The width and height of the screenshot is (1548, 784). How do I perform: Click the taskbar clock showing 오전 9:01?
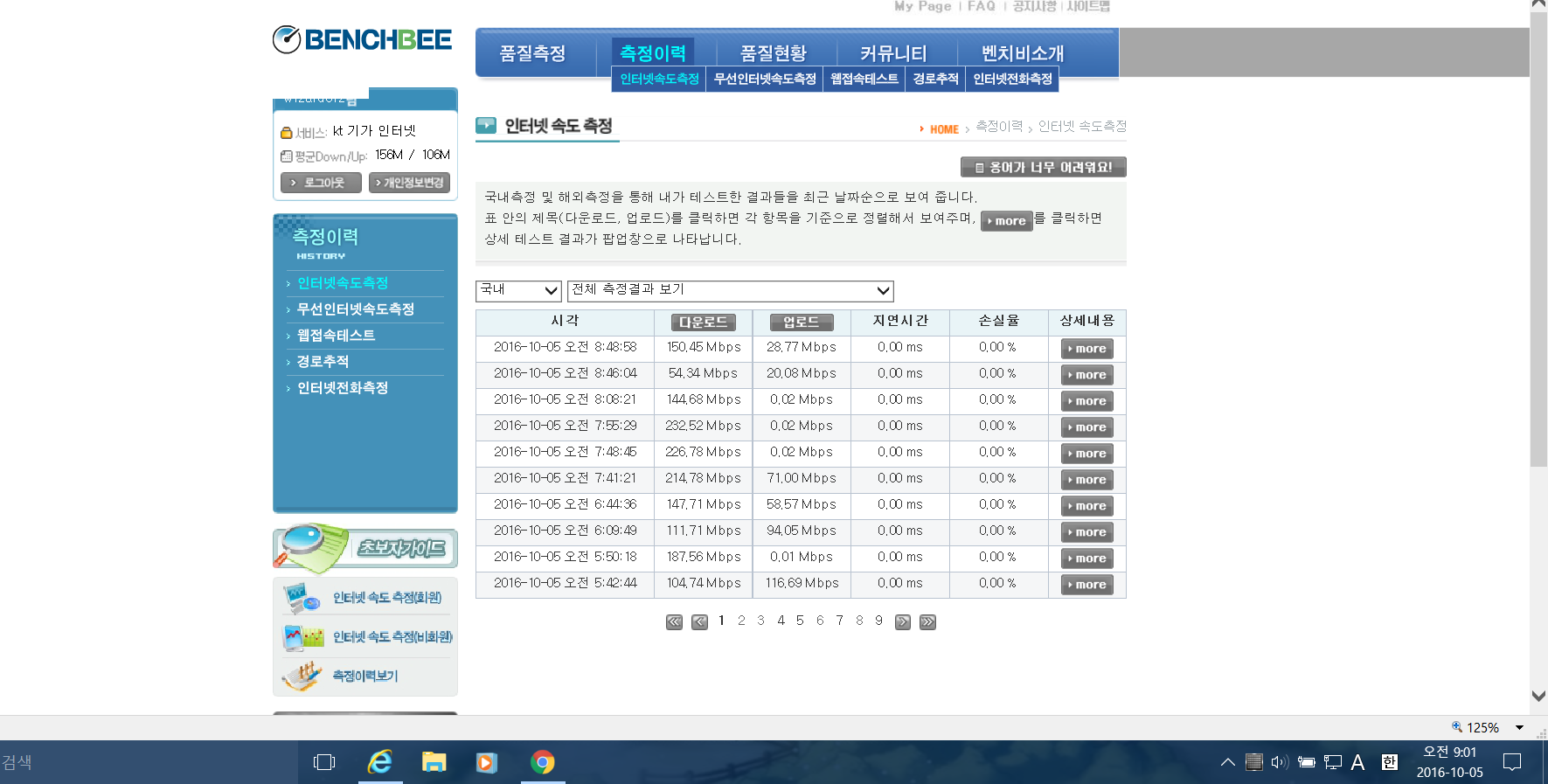click(x=1450, y=762)
